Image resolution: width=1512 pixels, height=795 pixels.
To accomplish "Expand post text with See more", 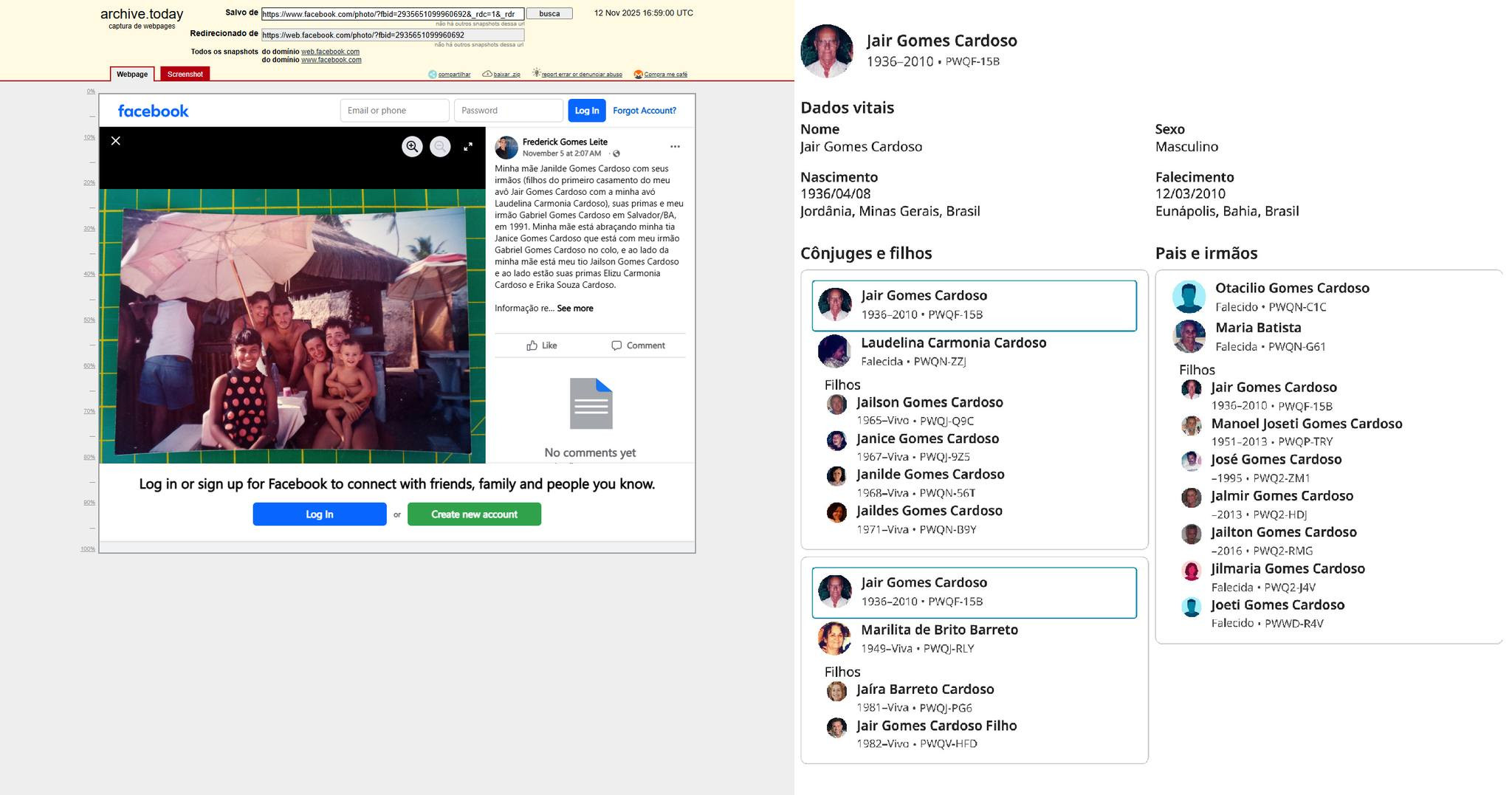I will (x=574, y=309).
